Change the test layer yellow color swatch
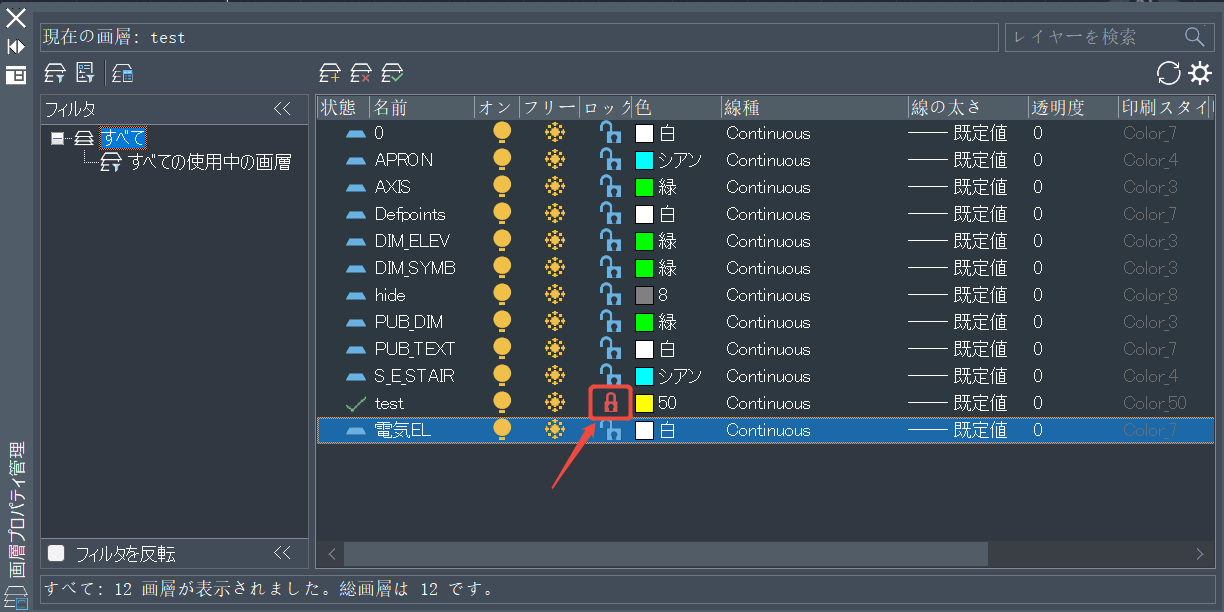The image size is (1224, 612). pyautogui.click(x=645, y=403)
